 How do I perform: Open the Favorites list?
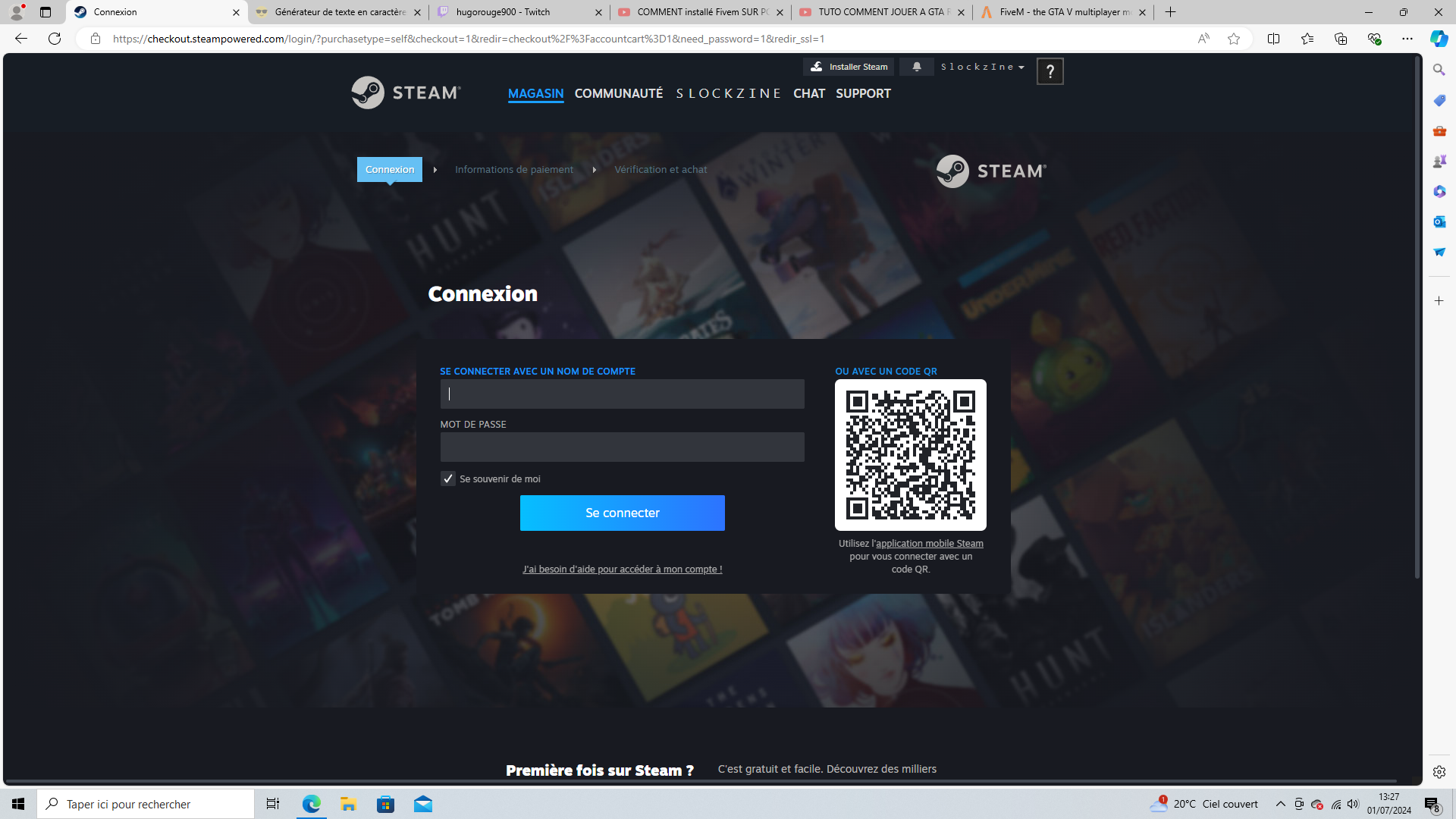click(1307, 39)
